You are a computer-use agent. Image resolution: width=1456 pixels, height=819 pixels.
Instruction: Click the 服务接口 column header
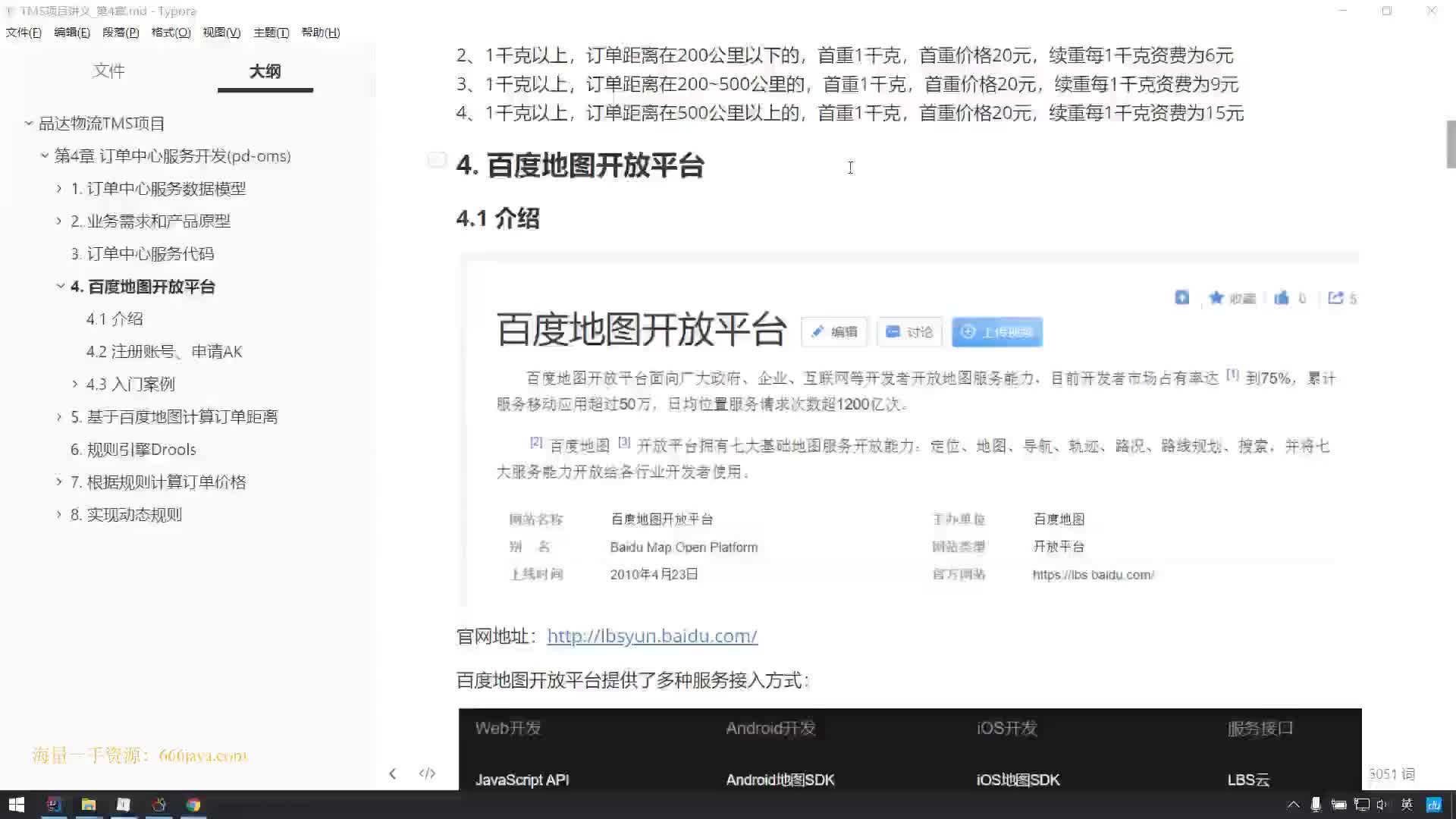(x=1260, y=728)
